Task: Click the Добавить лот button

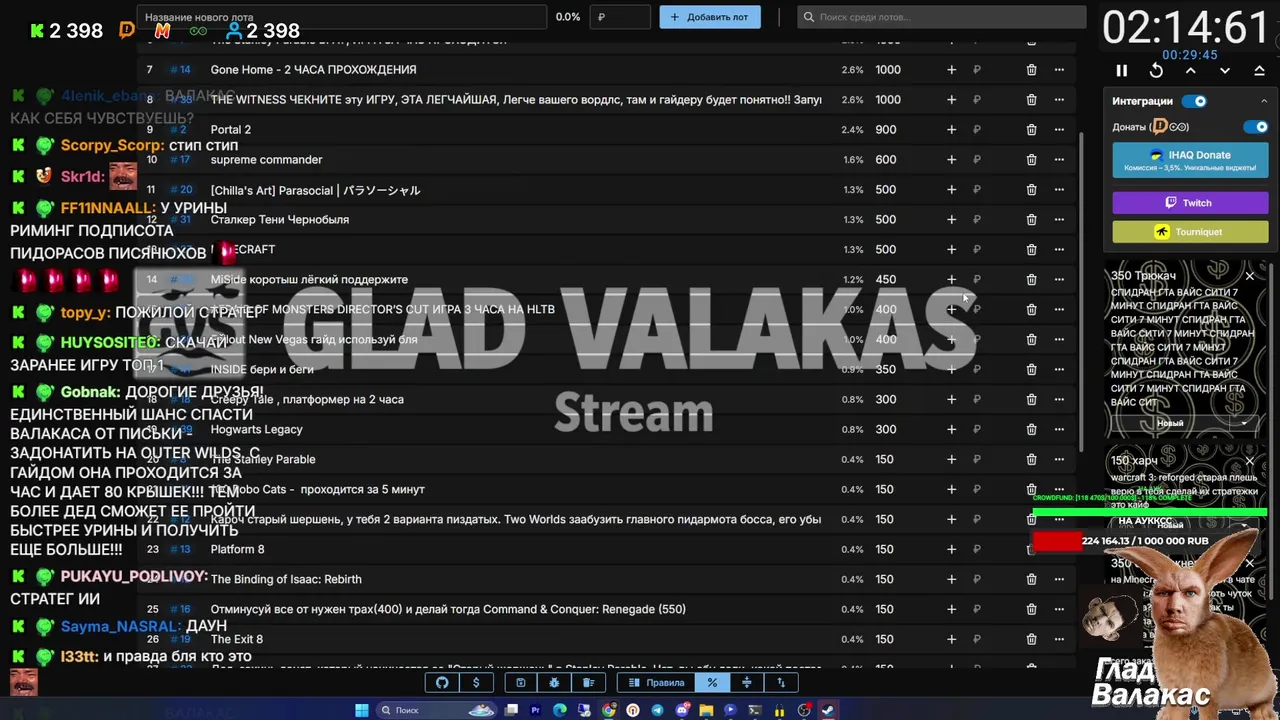Action: point(710,17)
